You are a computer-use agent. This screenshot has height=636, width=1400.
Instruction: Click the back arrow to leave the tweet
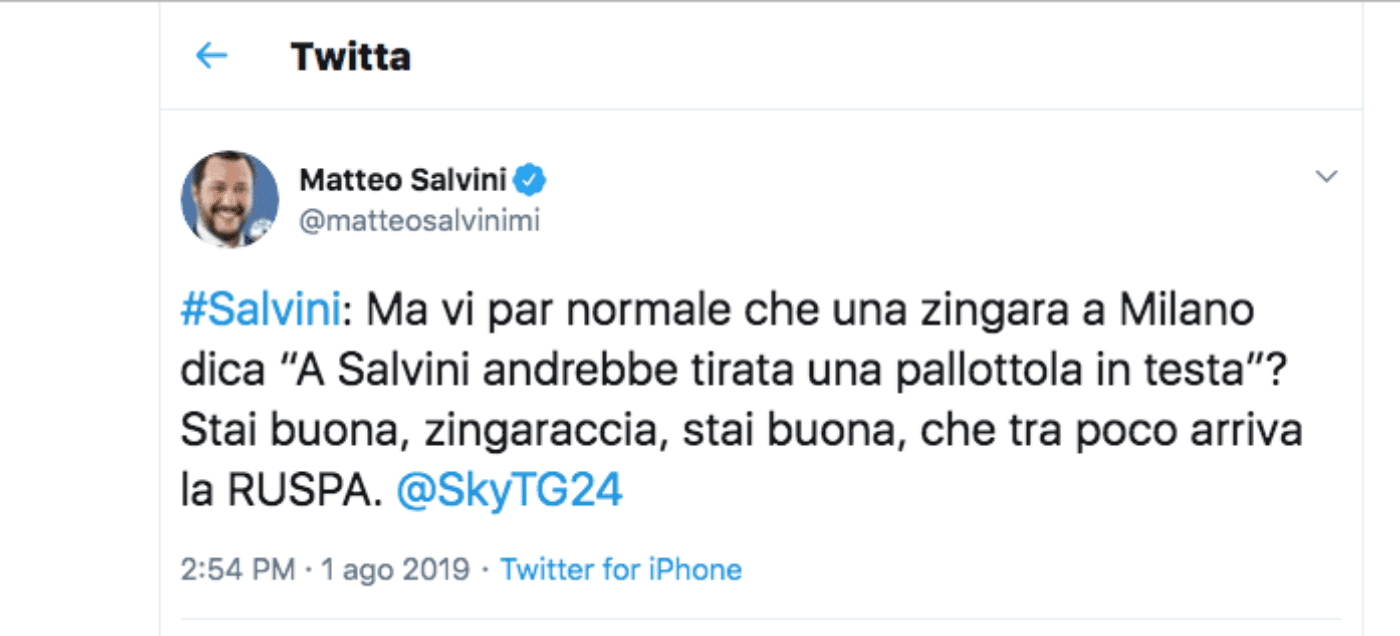click(210, 56)
